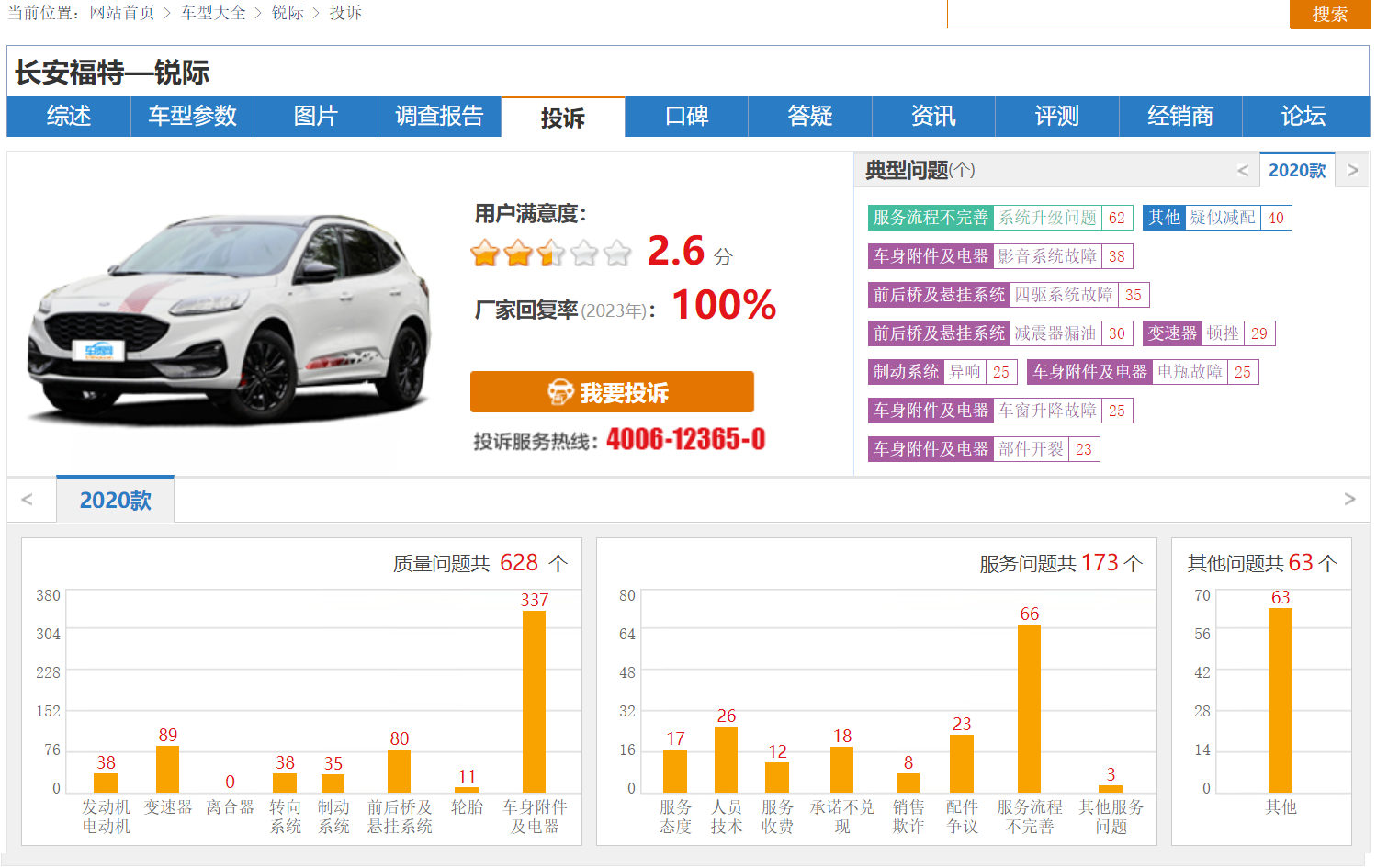Click the 我要投诉 orange button

pyautogui.click(x=612, y=392)
